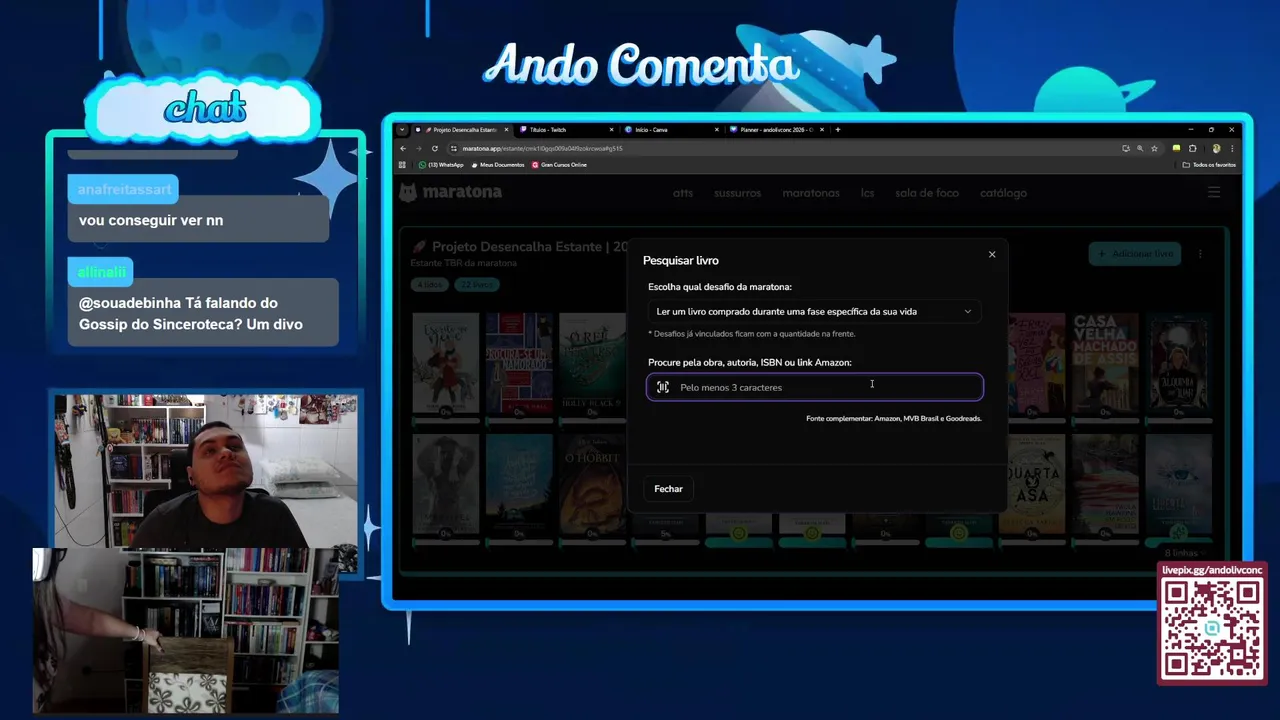1280x720 pixels.
Task: Open the sussurros menu item
Action: pyautogui.click(x=738, y=193)
